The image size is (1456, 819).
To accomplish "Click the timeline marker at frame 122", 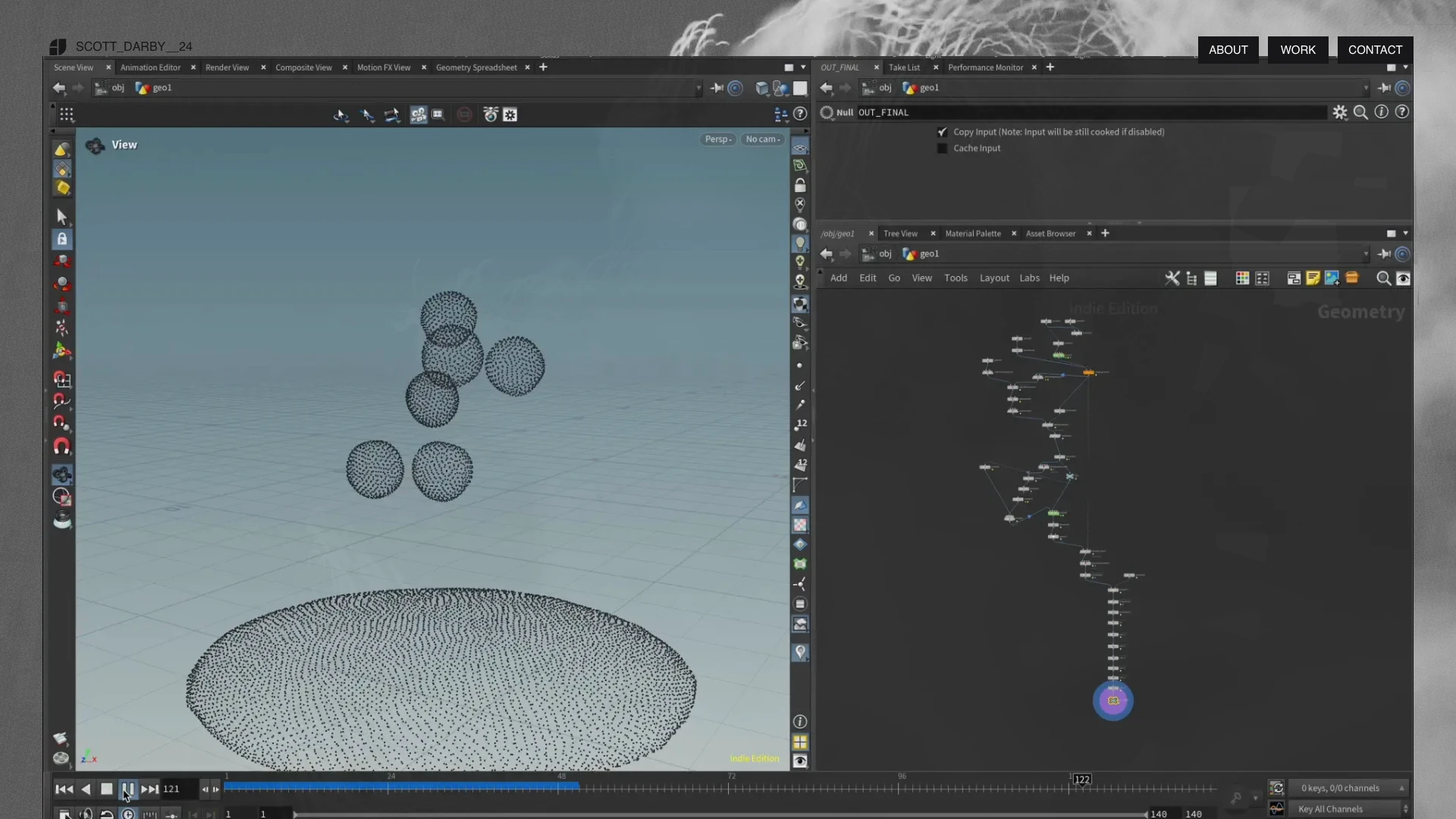I will point(1082,780).
